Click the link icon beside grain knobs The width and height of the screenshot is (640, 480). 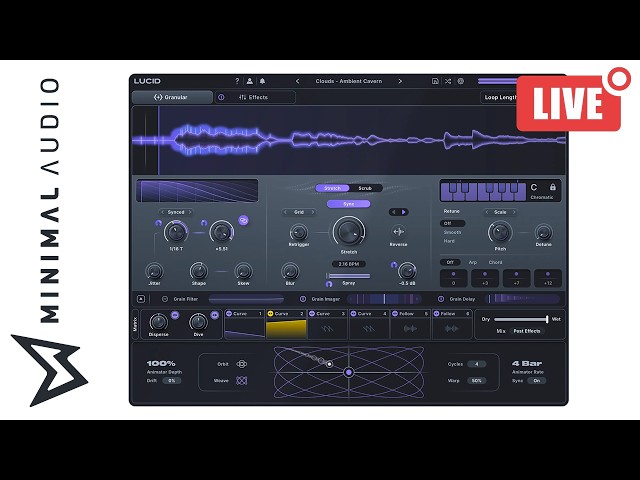tap(244, 220)
